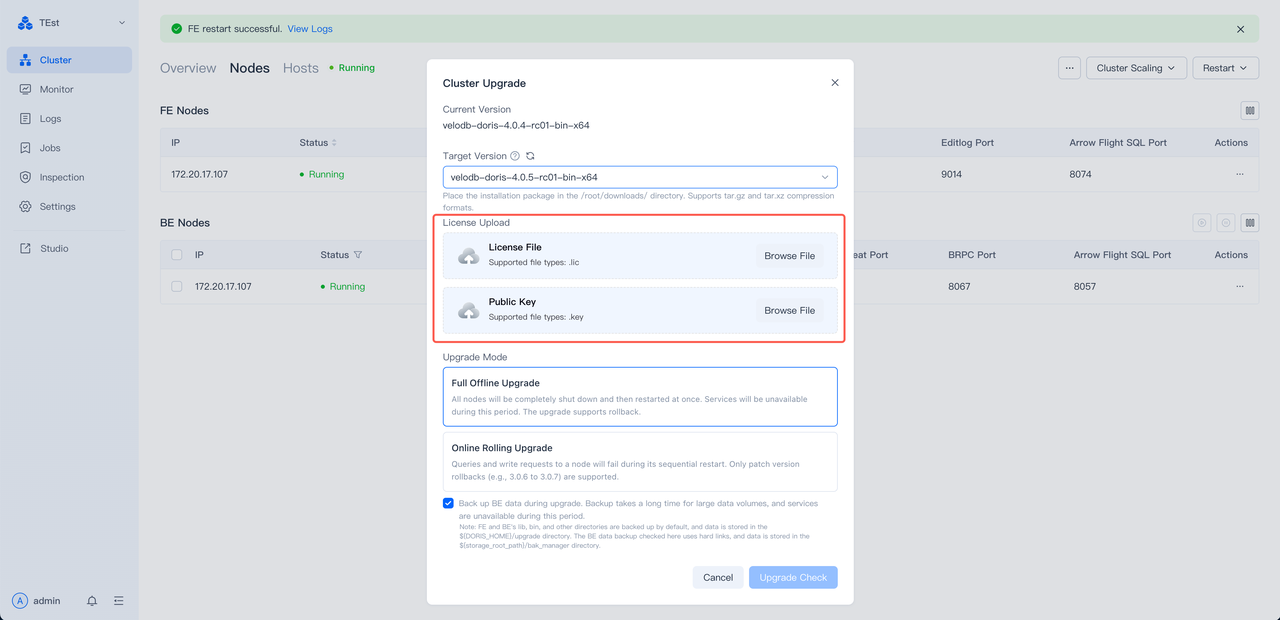Dismiss the FE restart success banner
This screenshot has width=1280, height=620.
coord(1241,29)
